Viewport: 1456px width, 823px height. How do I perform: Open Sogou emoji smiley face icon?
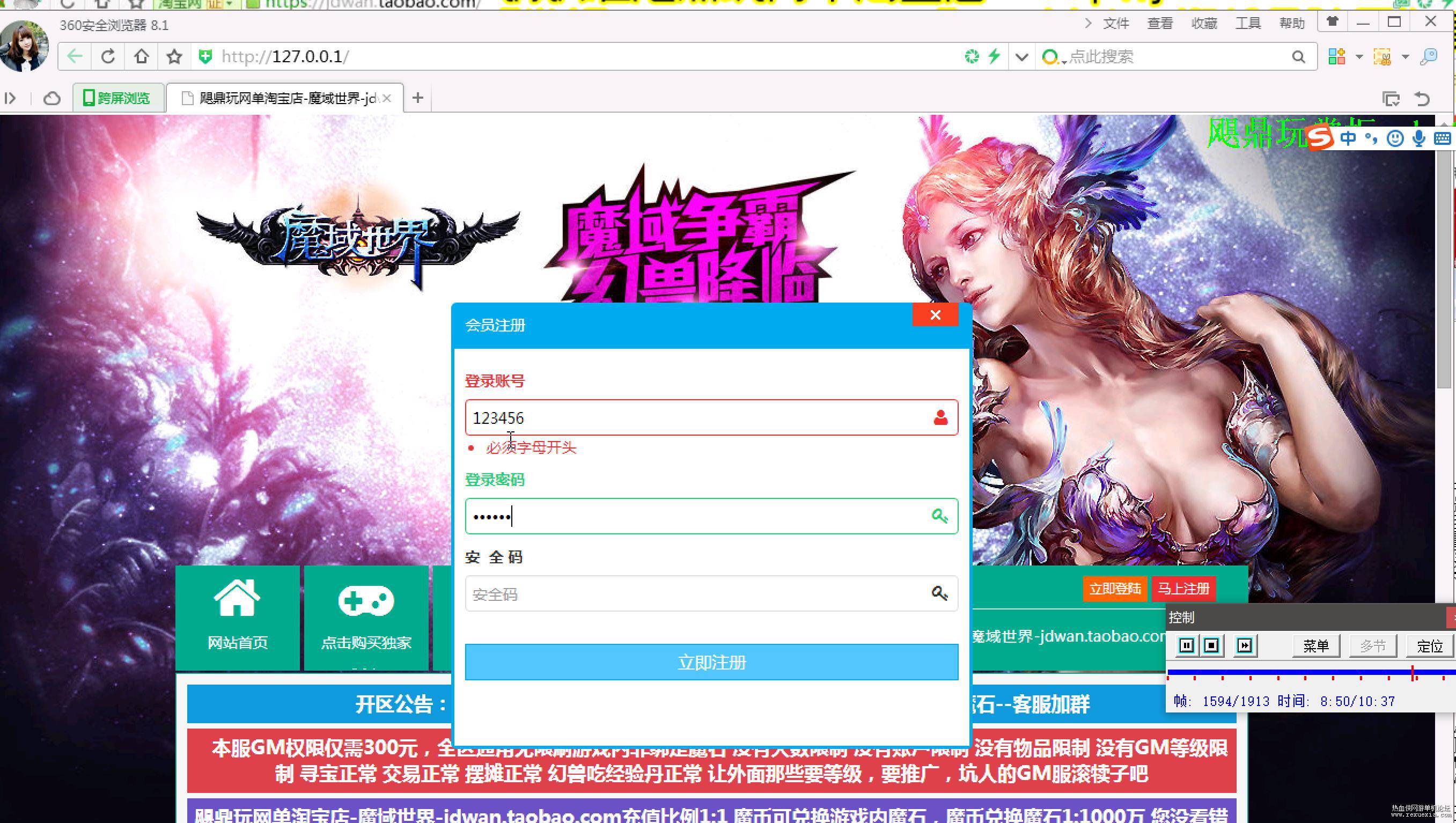[x=1395, y=138]
